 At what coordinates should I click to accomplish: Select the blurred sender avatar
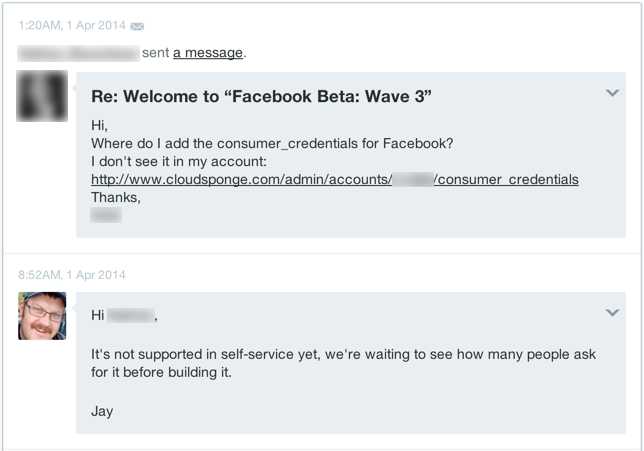pyautogui.click(x=42, y=96)
